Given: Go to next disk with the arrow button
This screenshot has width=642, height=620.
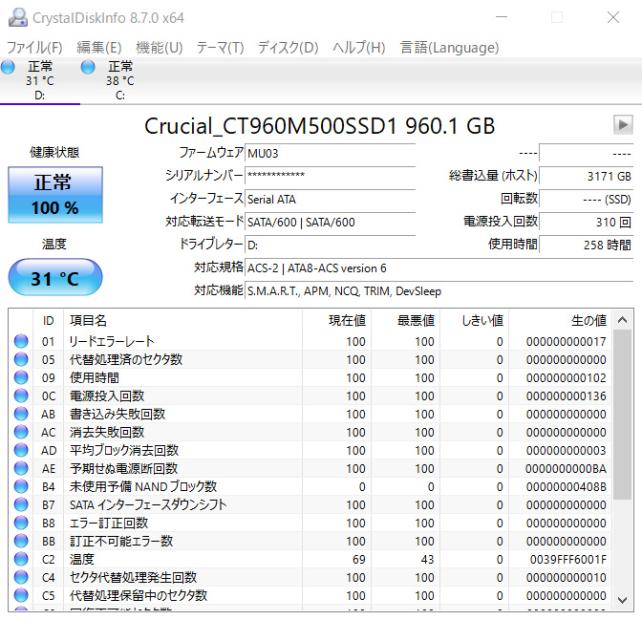Looking at the screenshot, I should click(623, 124).
